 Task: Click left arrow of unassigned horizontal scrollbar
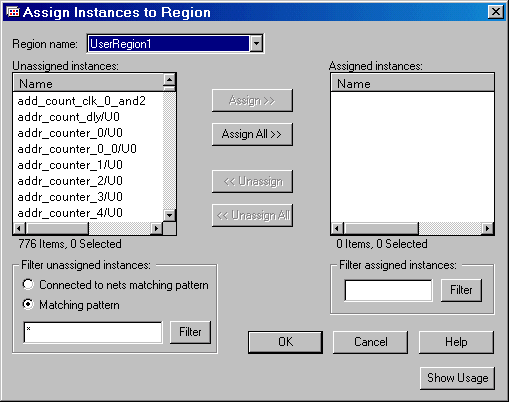[19, 228]
